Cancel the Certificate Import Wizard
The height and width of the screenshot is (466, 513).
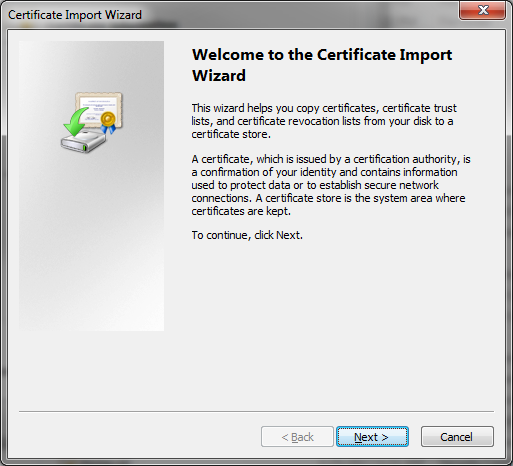tap(457, 437)
